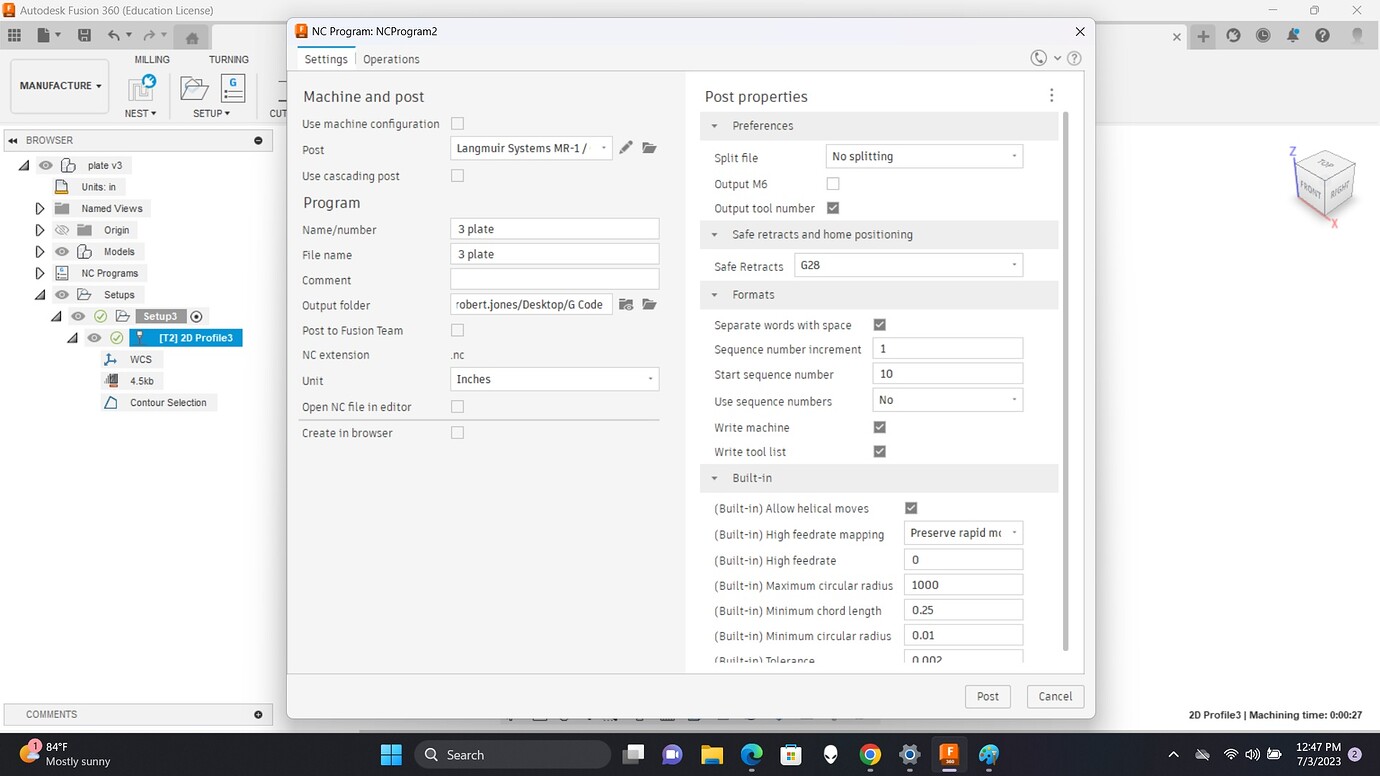The width and height of the screenshot is (1380, 776).
Task: Click the dialog help question mark icon
Action: 1074,58
